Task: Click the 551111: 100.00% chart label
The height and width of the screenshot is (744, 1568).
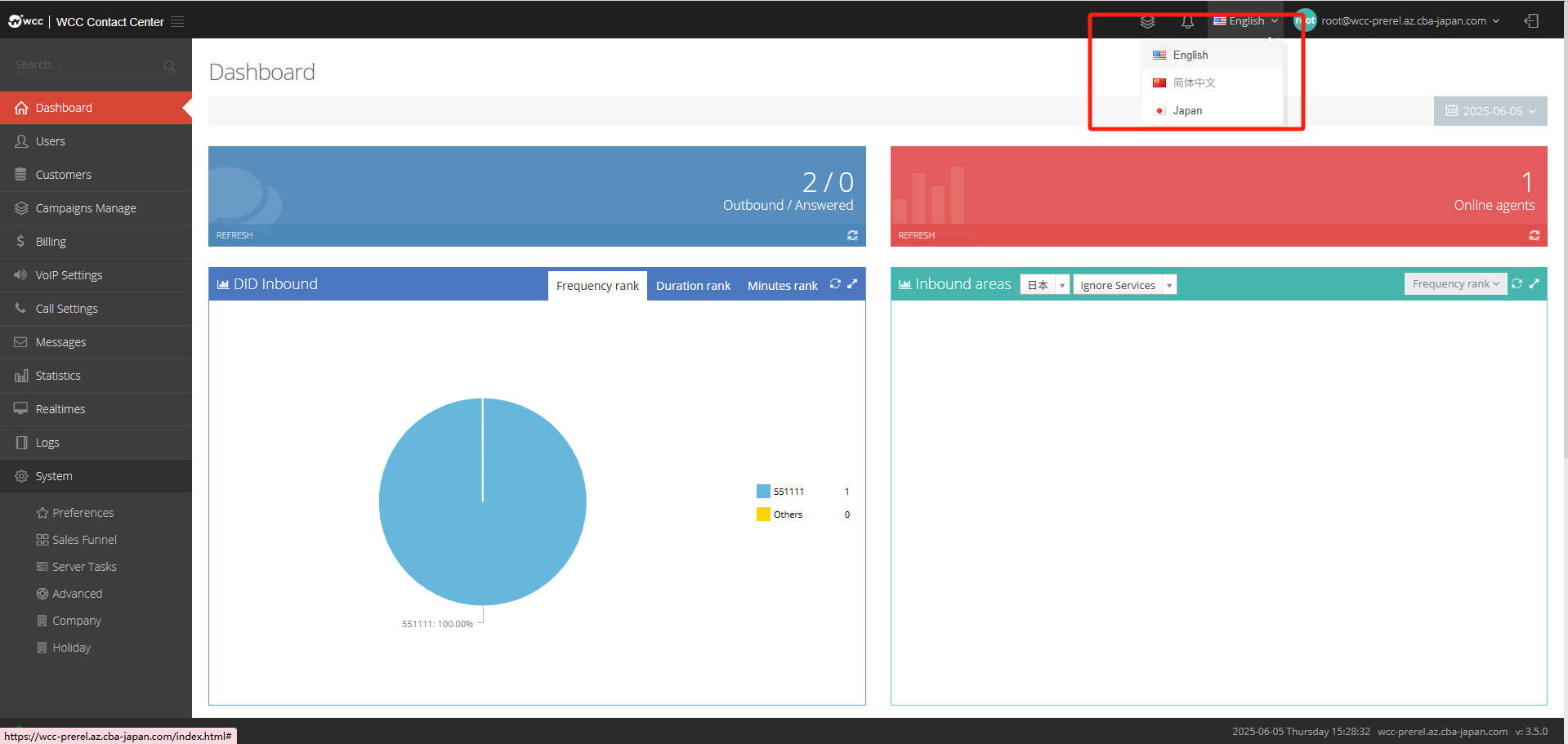Action: pos(437,624)
